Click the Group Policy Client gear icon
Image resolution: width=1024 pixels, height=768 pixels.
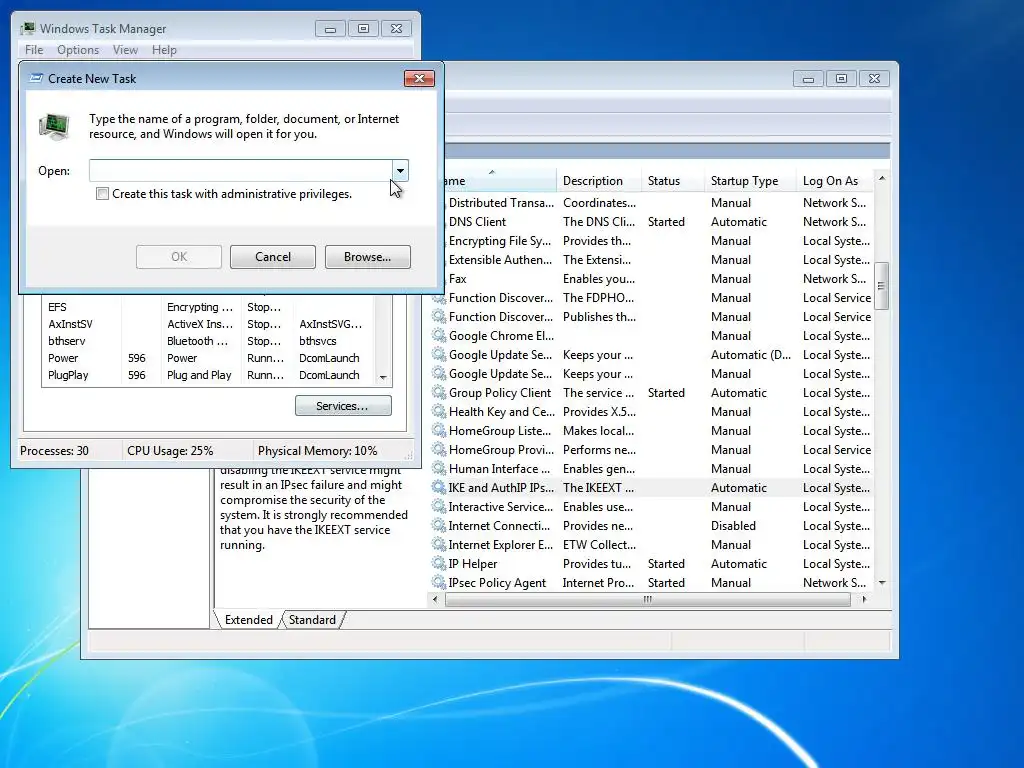[439, 392]
